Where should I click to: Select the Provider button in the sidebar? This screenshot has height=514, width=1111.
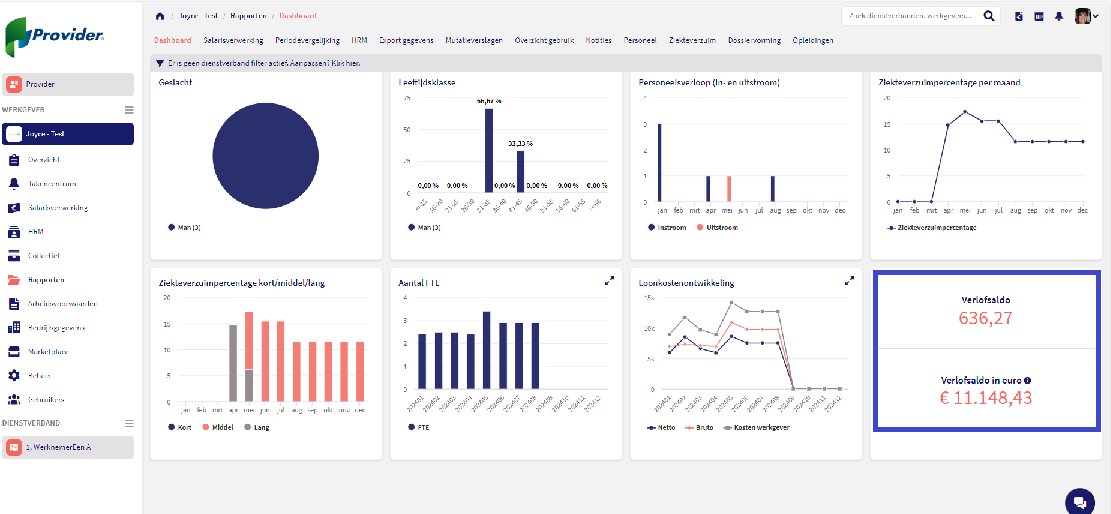coord(68,85)
